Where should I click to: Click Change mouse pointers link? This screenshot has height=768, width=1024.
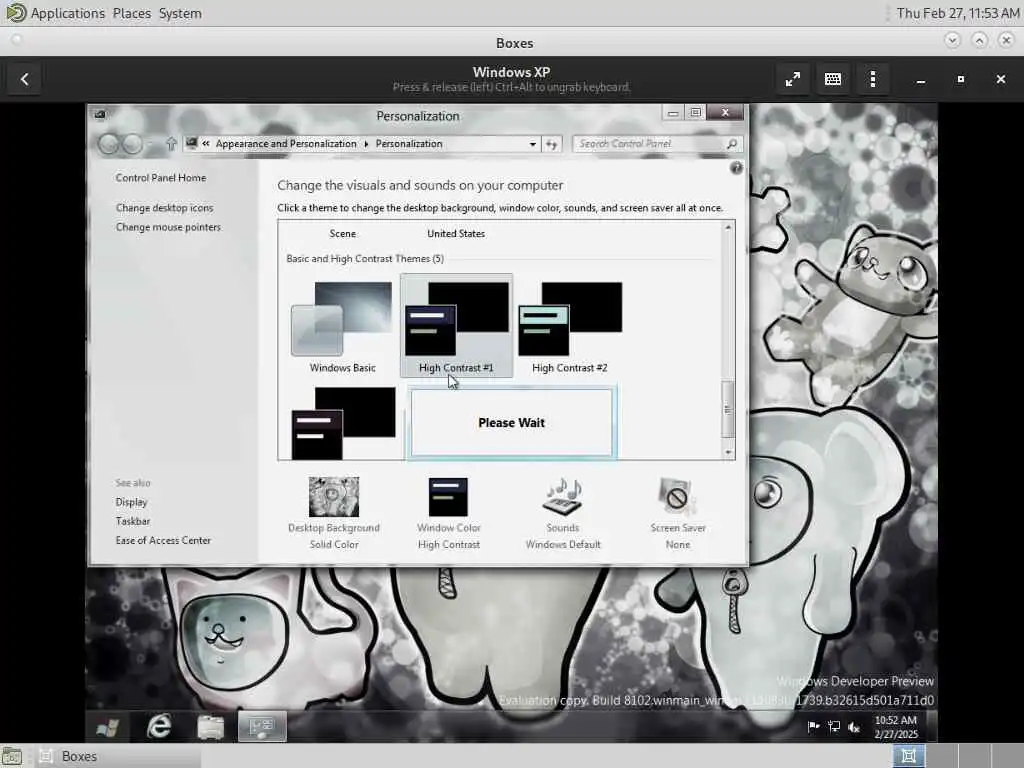point(168,227)
